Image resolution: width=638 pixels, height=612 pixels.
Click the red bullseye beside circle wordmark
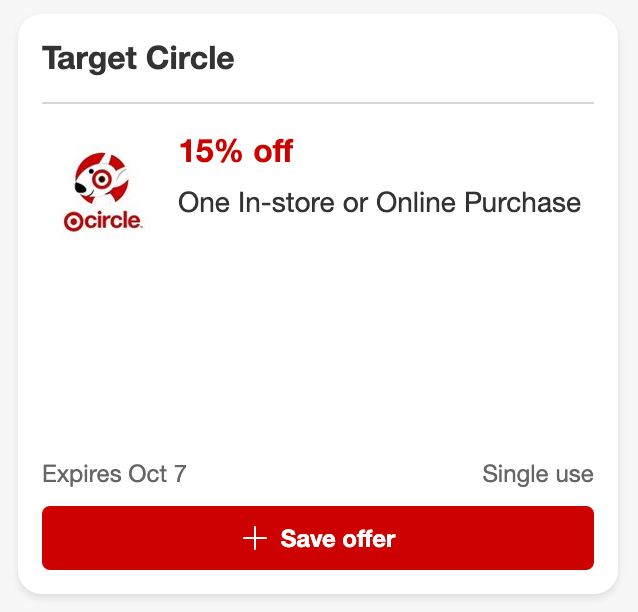pyautogui.click(x=74, y=222)
